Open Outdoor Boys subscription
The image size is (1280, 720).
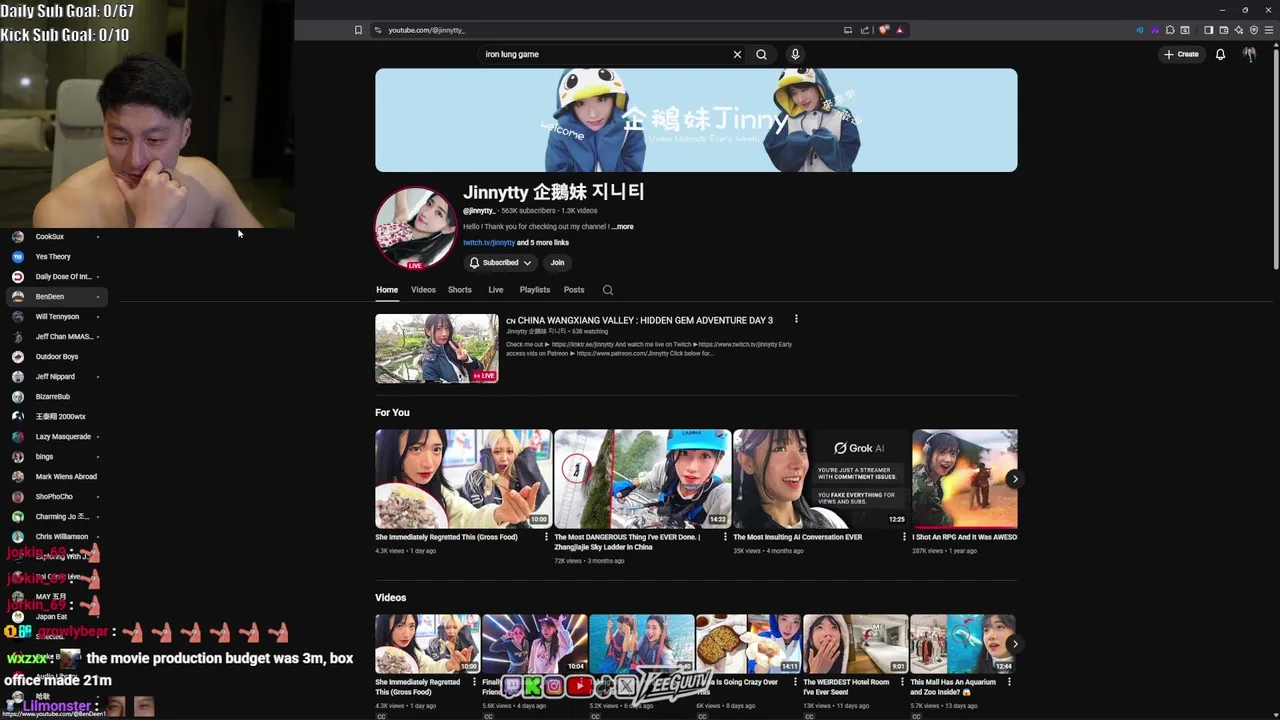pyautogui.click(x=56, y=357)
